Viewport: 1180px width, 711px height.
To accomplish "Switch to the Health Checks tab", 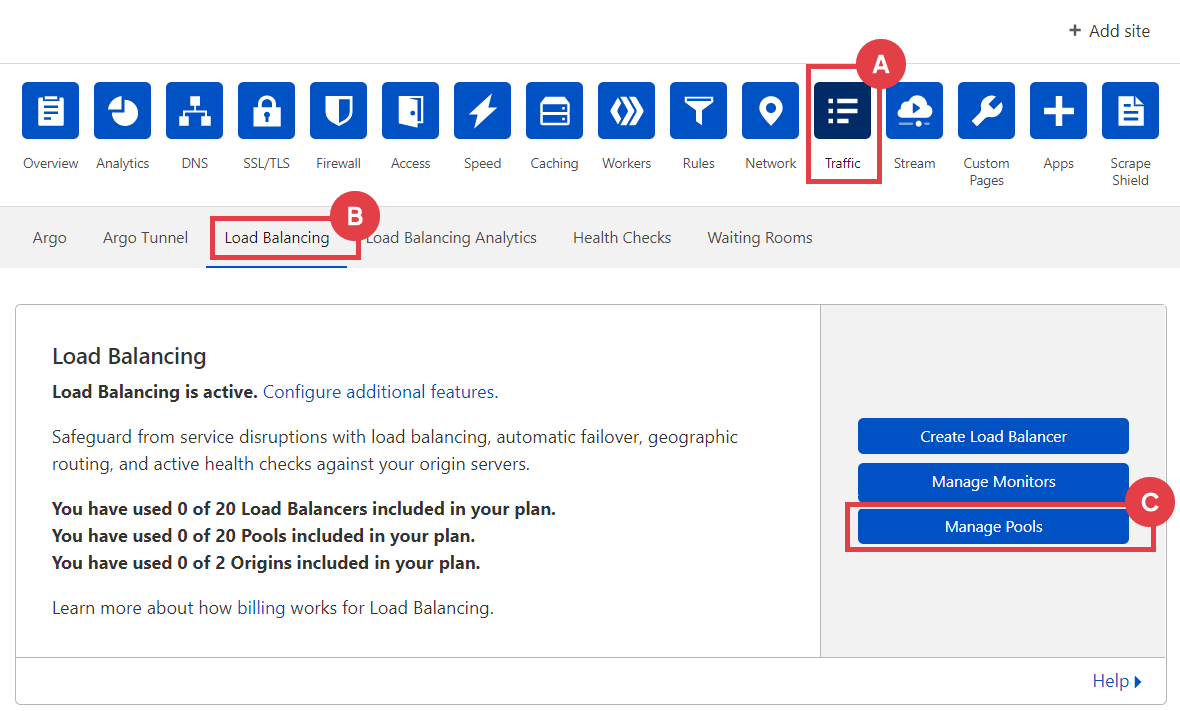I will [621, 238].
